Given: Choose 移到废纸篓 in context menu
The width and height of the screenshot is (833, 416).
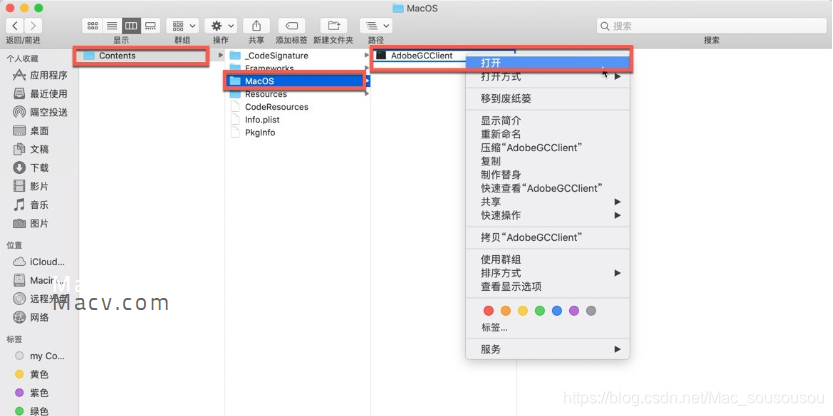Looking at the screenshot, I should [547, 99].
